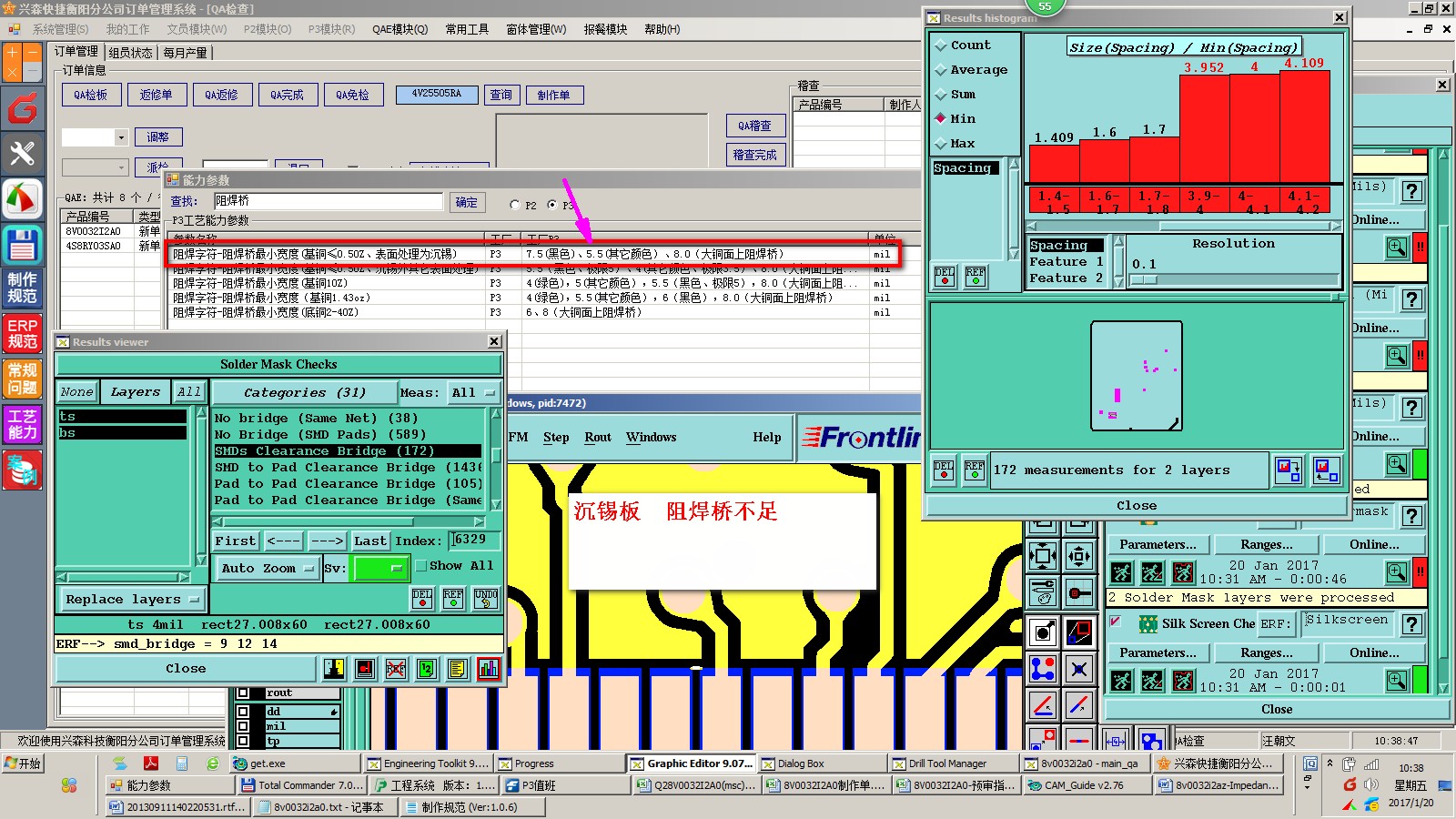Screen dimensions: 1456x819
Task: Click the REF icon below the histogram Spacing list
Action: pos(976,276)
